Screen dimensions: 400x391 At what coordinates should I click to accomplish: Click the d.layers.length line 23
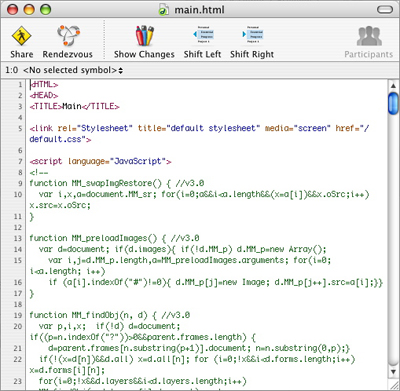coord(143,381)
